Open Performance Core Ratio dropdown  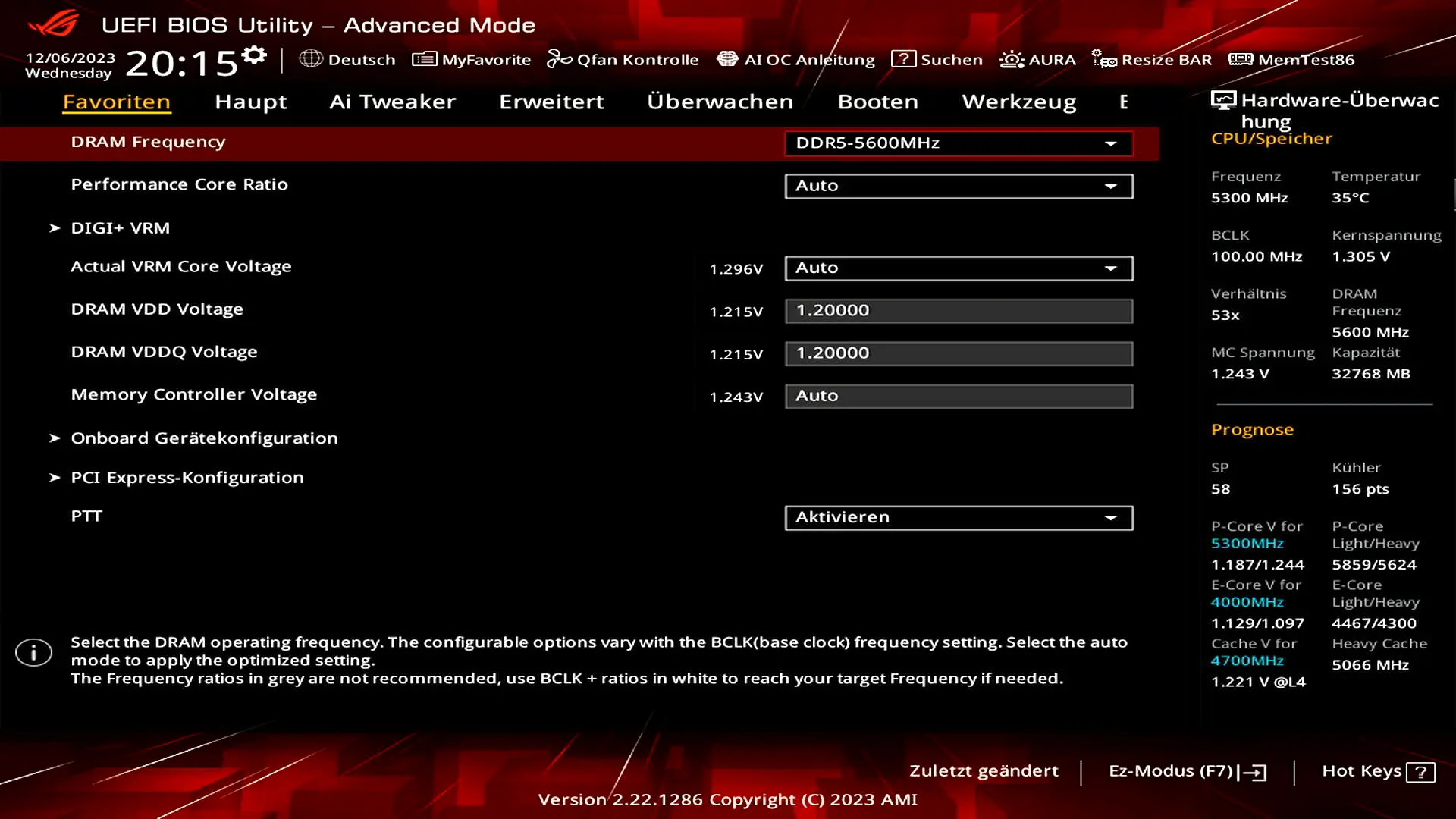959,186
